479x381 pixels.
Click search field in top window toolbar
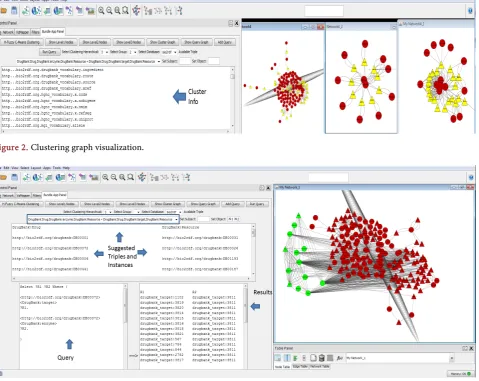coord(324,11)
